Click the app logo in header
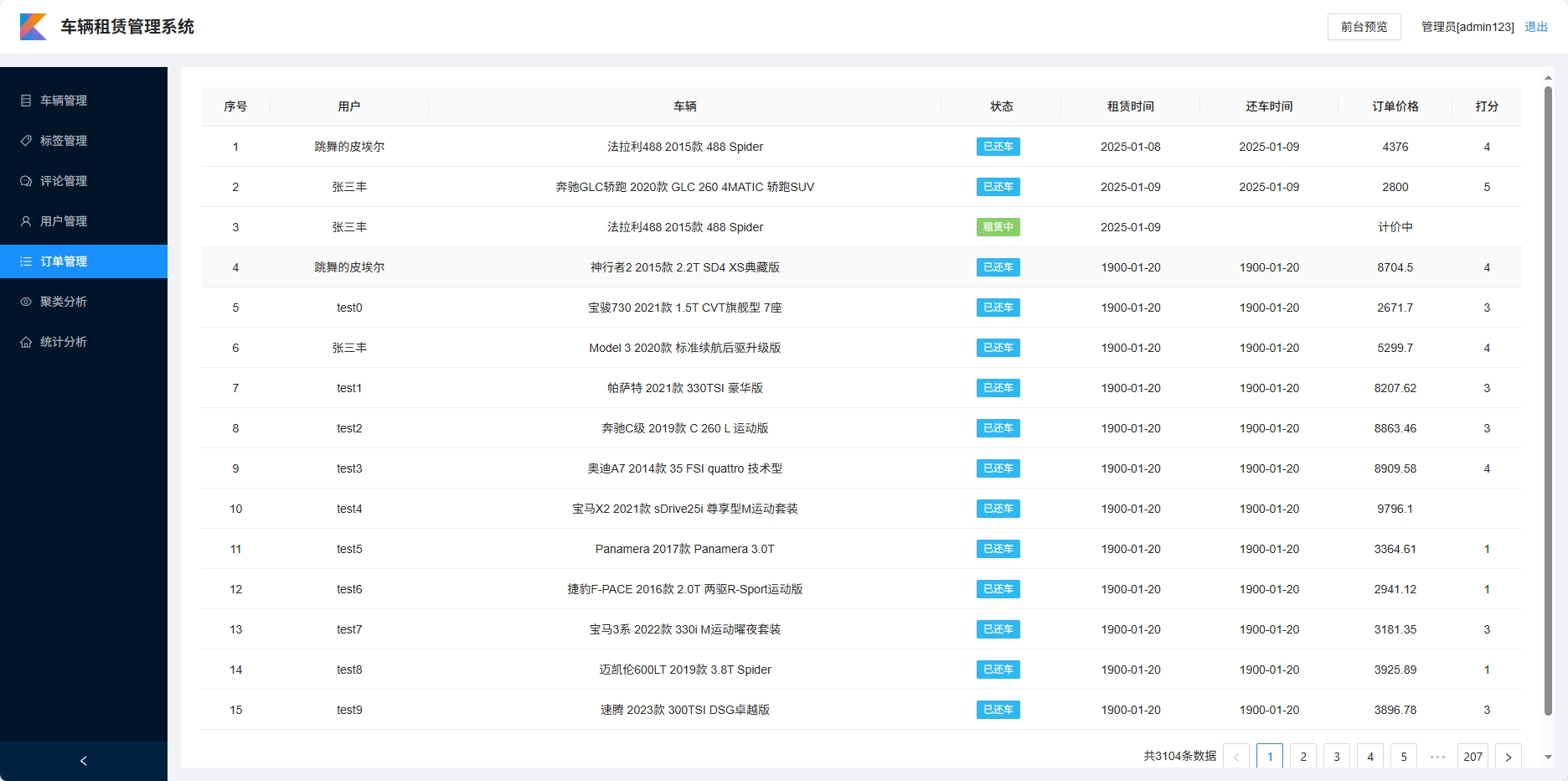This screenshot has width=1568, height=781. 34,27
